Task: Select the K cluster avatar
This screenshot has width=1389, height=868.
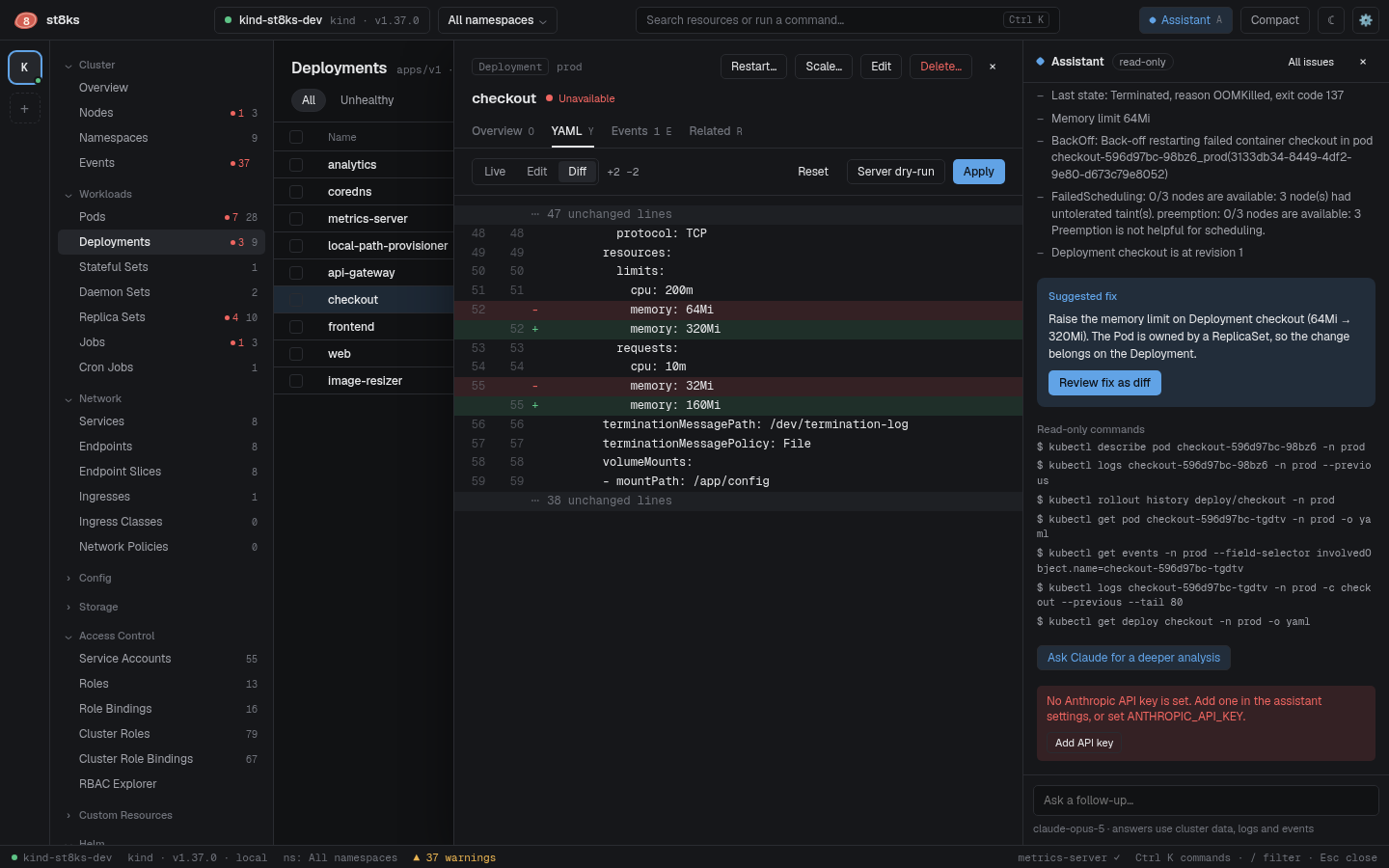Action: tap(25, 68)
